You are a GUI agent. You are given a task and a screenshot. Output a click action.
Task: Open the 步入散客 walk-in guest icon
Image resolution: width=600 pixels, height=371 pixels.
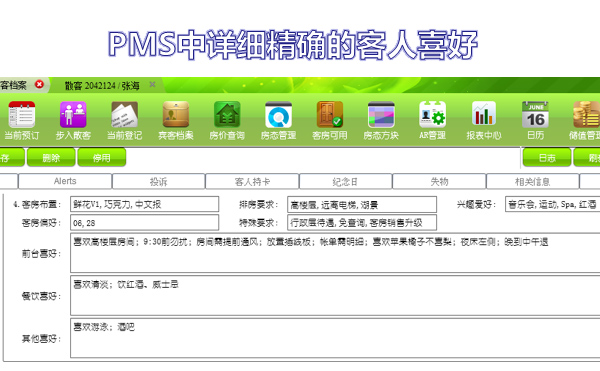(x=73, y=115)
